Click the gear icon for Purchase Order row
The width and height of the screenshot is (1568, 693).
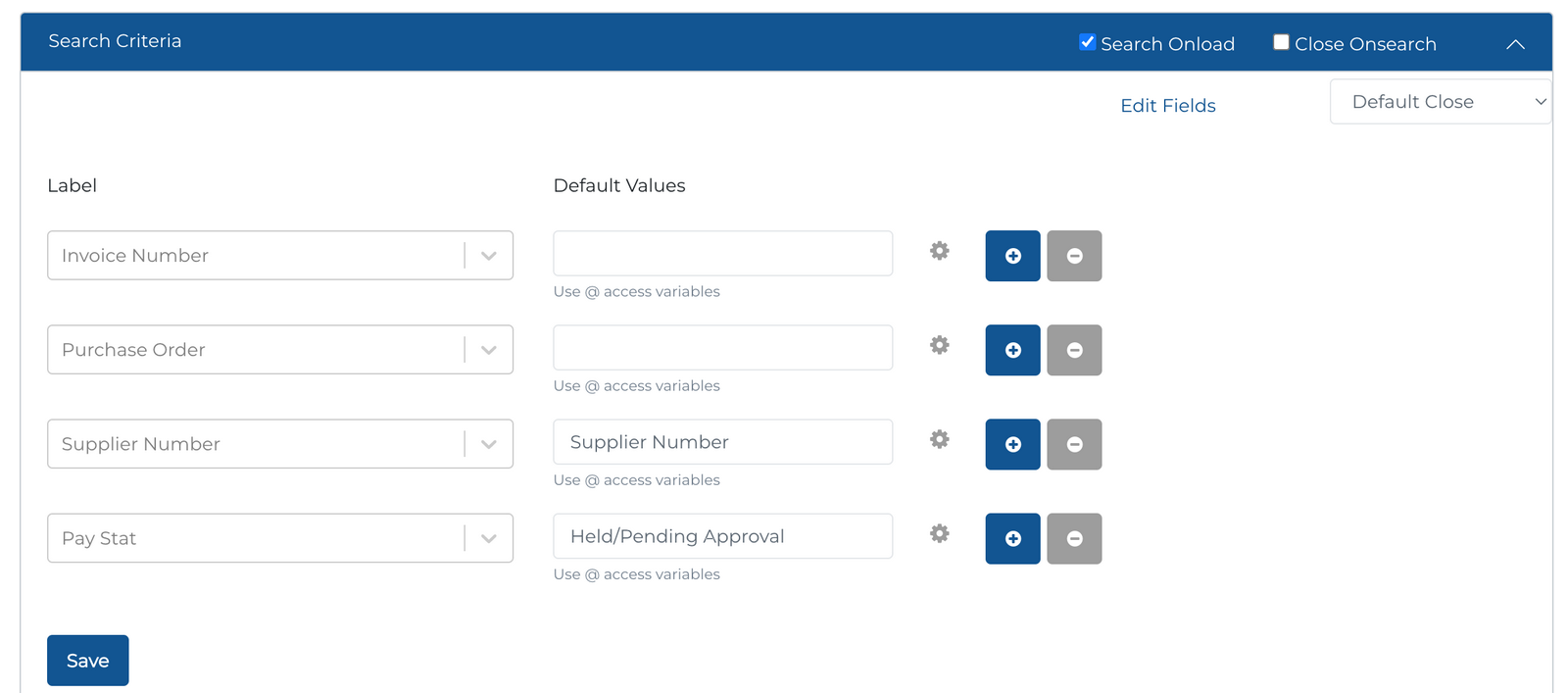(x=939, y=345)
